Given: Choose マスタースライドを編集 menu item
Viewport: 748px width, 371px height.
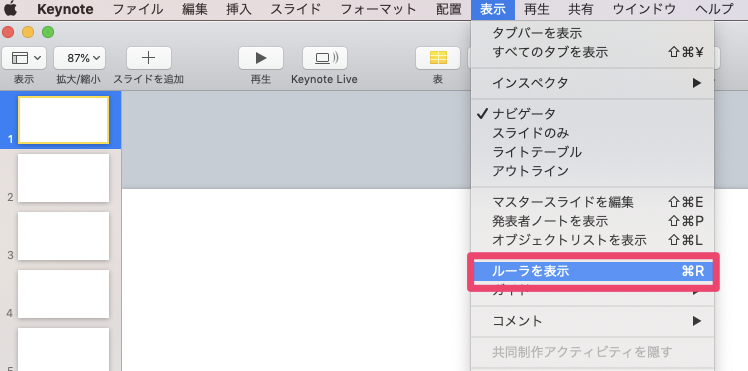Looking at the screenshot, I should (x=592, y=202).
